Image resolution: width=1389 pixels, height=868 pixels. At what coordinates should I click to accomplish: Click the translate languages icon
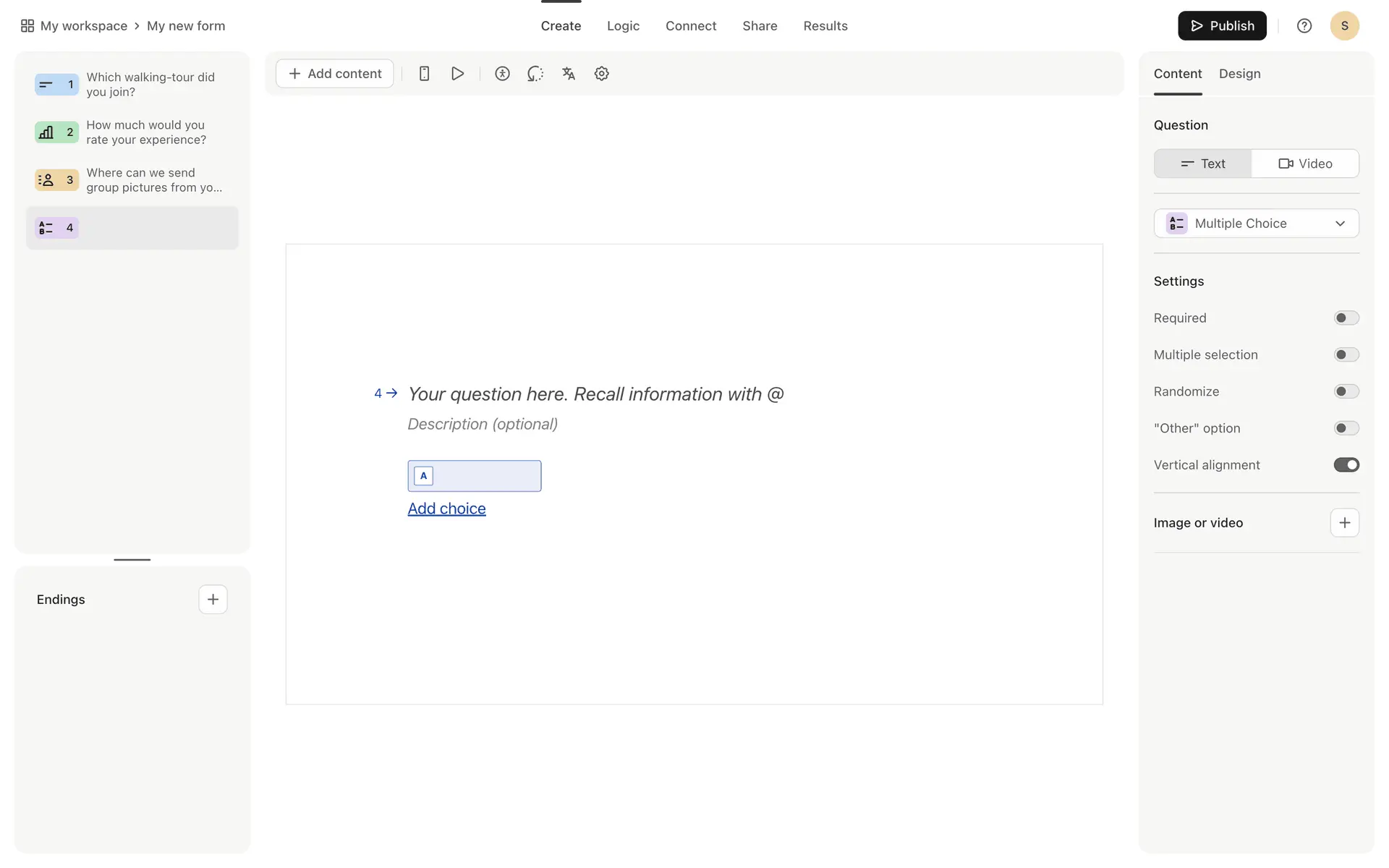tap(569, 74)
